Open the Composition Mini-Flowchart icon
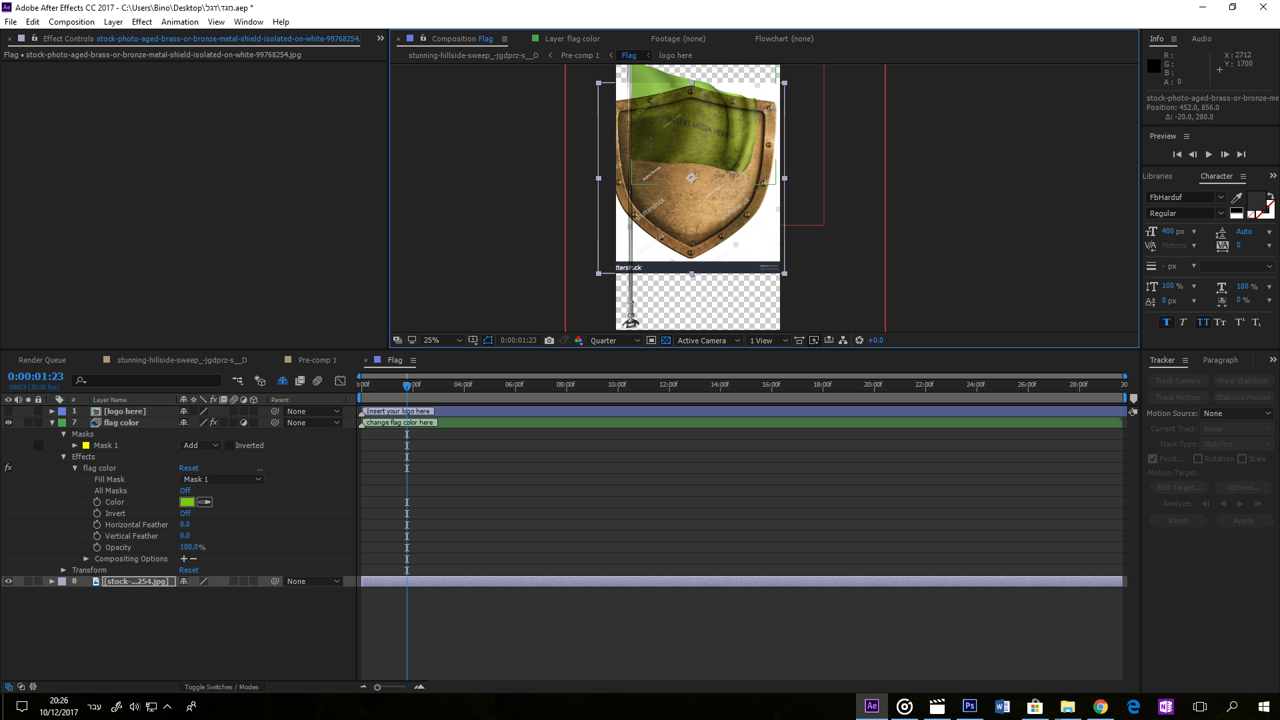Image resolution: width=1280 pixels, height=720 pixels. click(238, 381)
